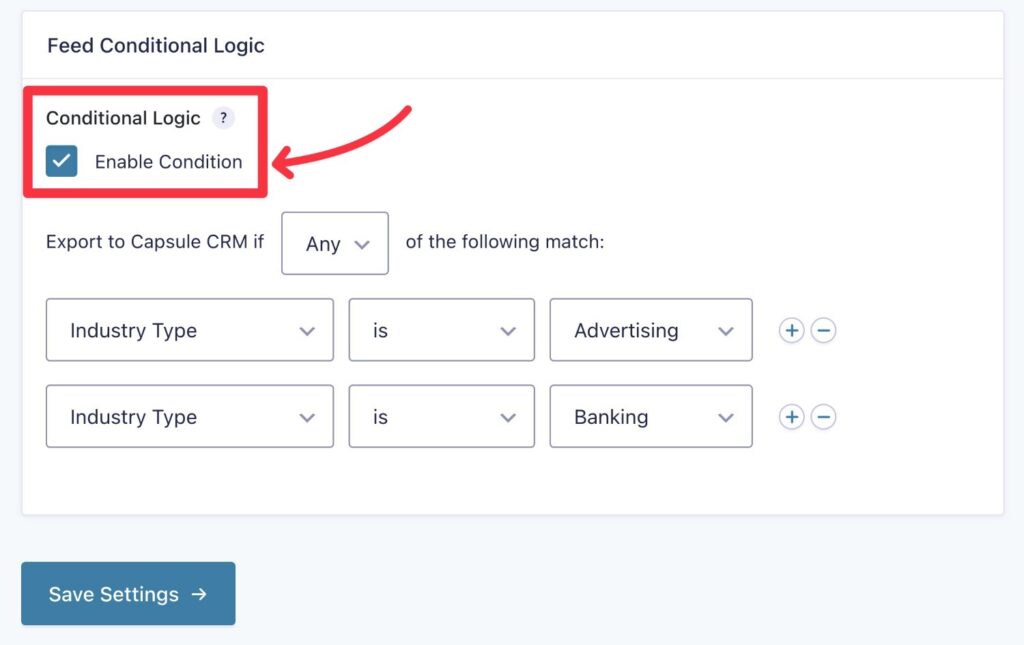Open the Any match type dropdown
Image resolution: width=1024 pixels, height=645 pixels.
click(x=334, y=243)
